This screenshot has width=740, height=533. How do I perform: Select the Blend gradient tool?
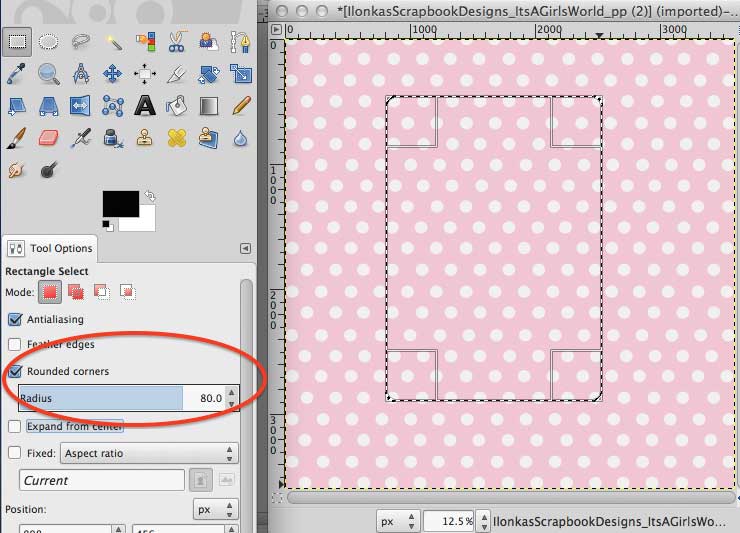click(209, 106)
